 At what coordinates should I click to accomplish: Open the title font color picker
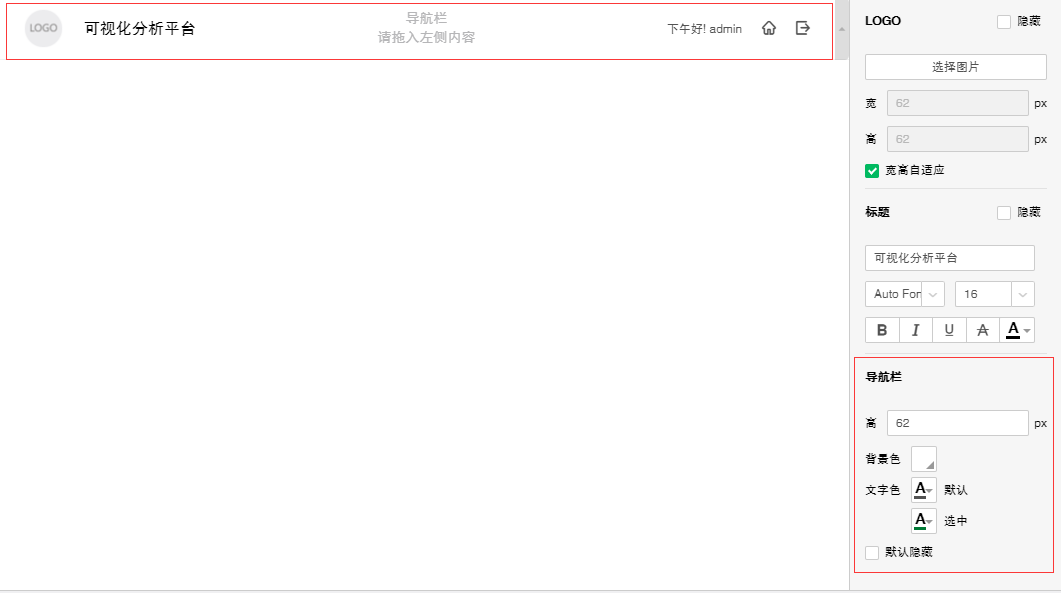(x=1017, y=330)
